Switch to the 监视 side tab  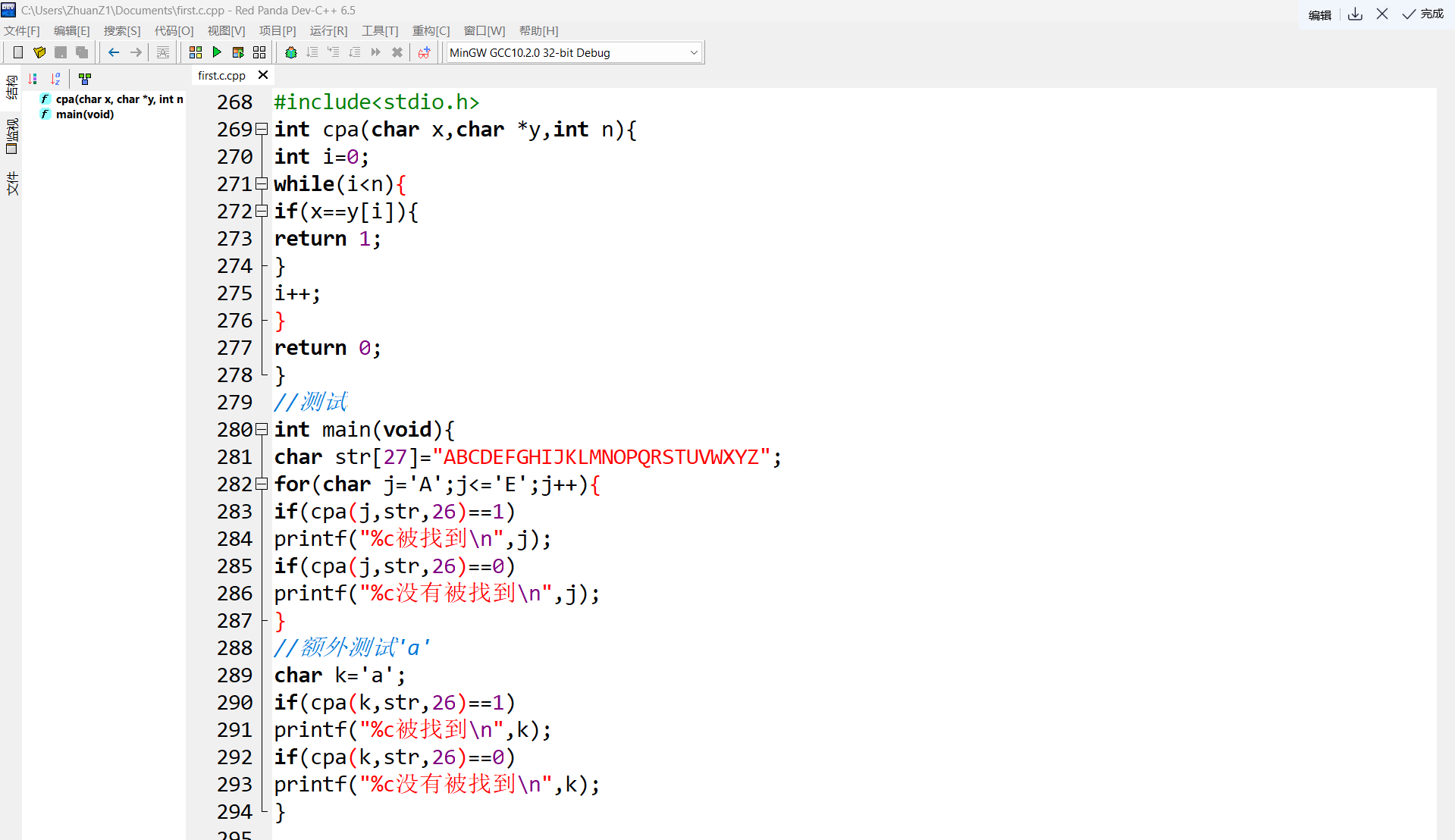point(11,136)
